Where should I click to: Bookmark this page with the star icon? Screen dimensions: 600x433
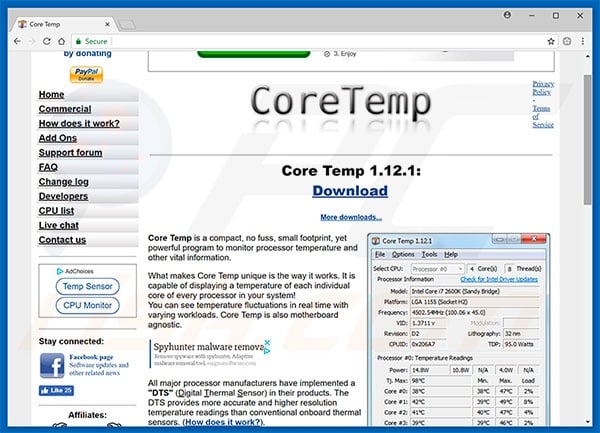point(551,41)
